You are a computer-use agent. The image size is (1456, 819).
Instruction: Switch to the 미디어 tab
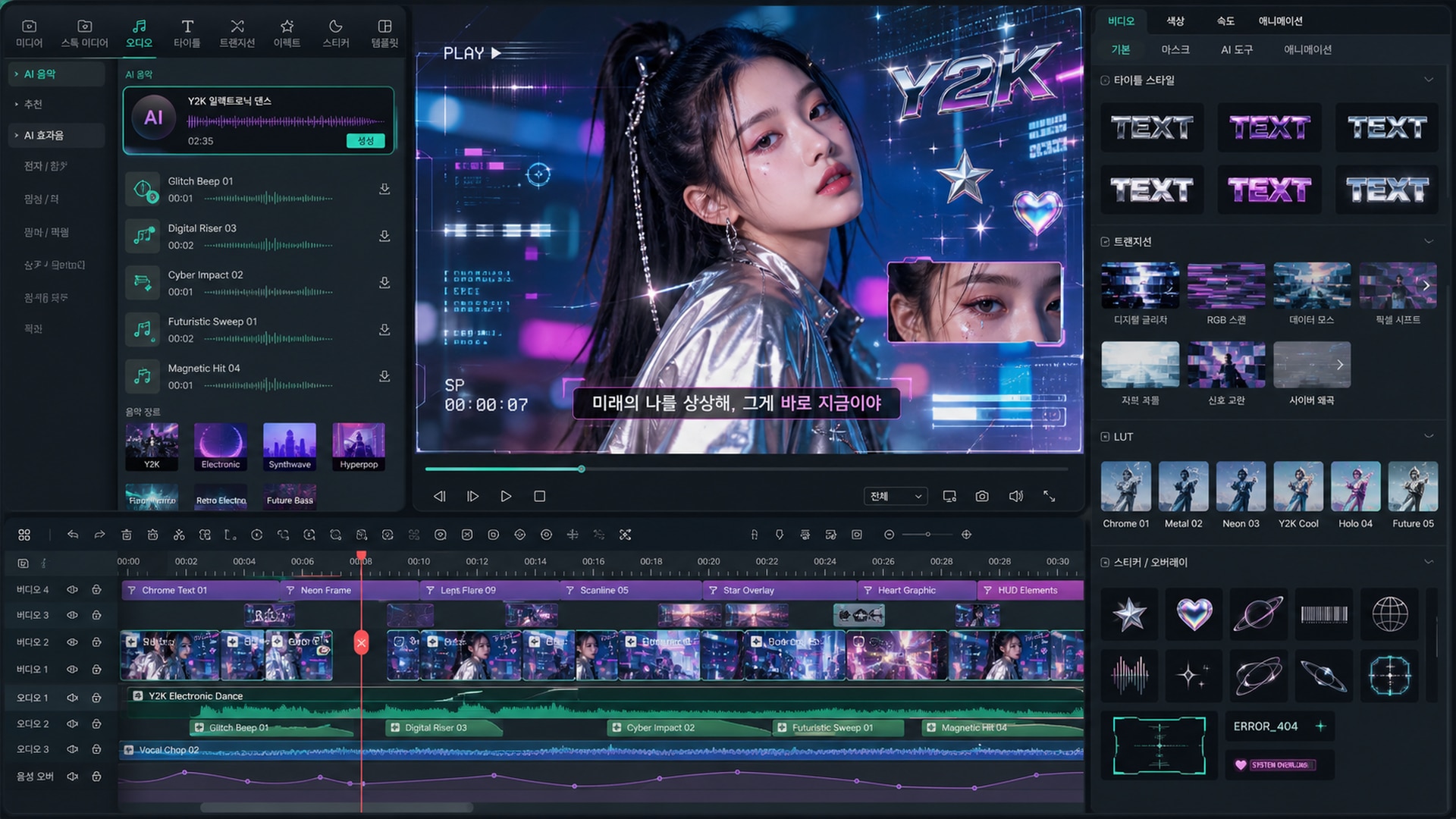tap(29, 34)
